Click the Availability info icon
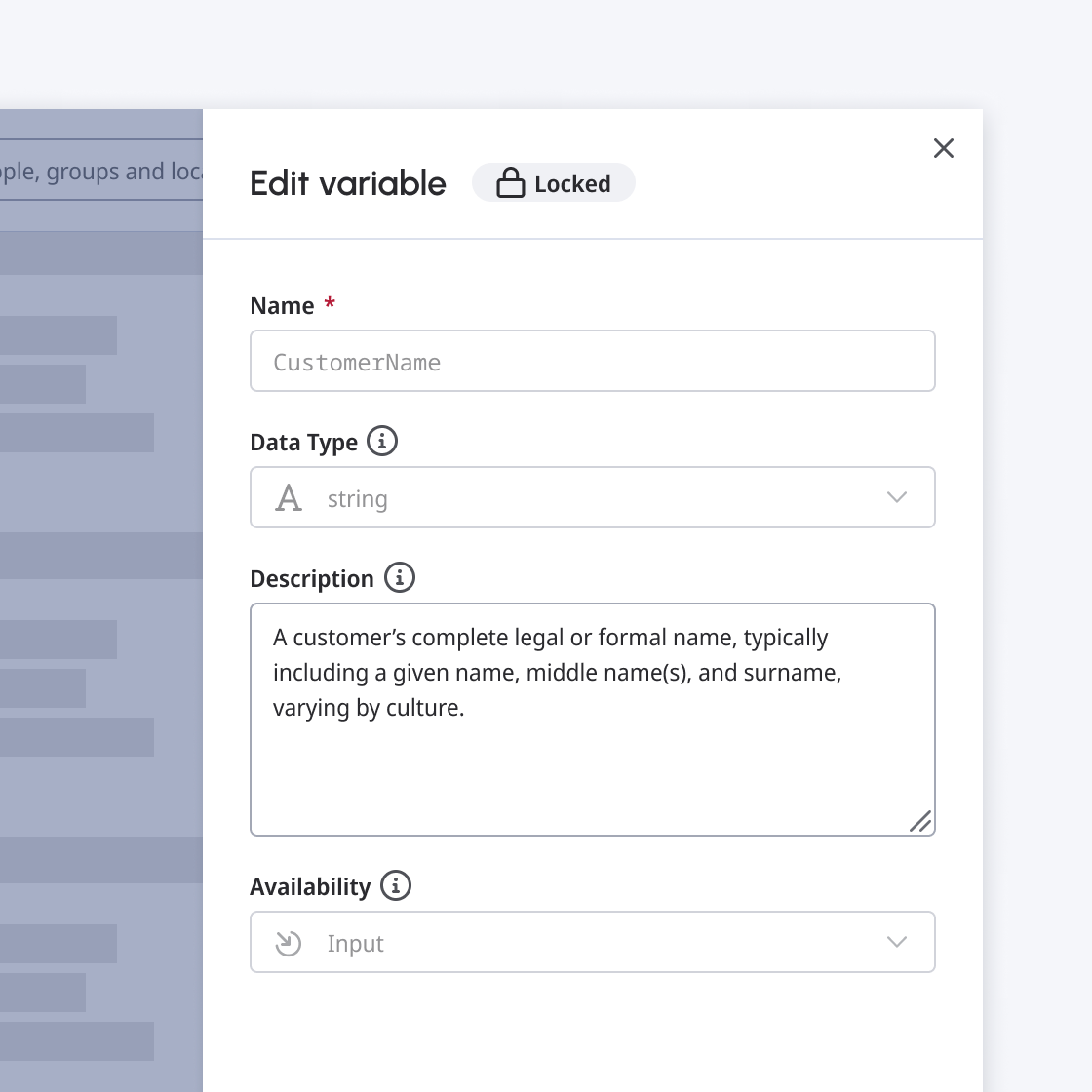The height and width of the screenshot is (1092, 1092). 395,885
